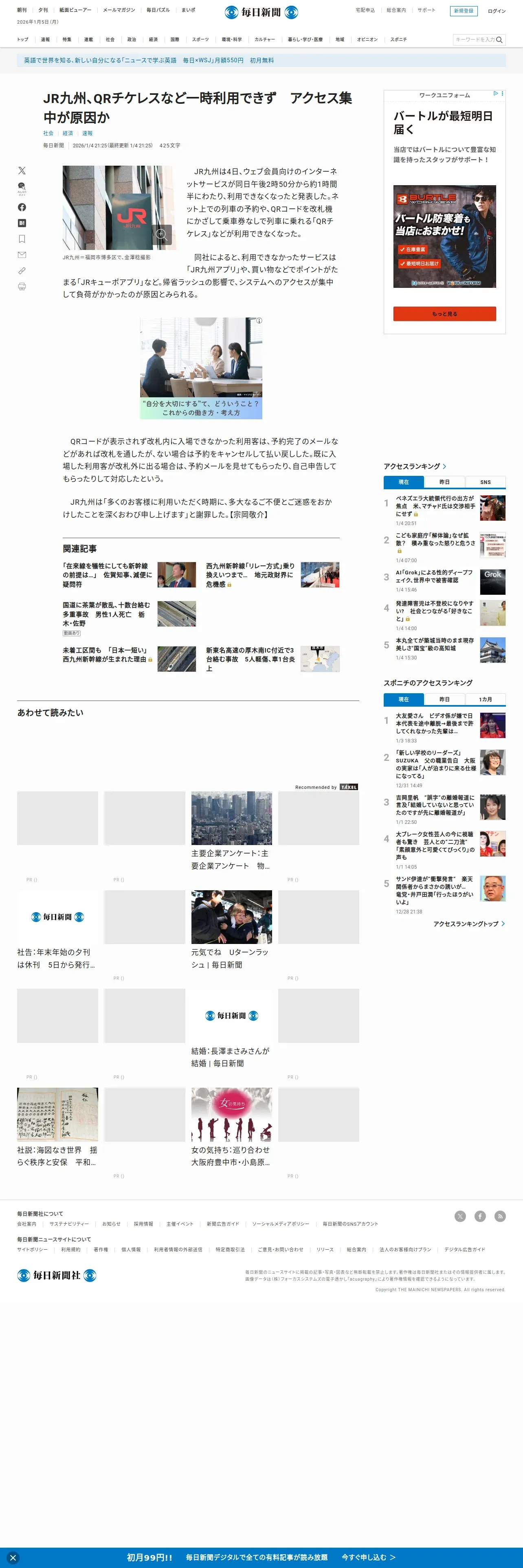Open アクセスランキングトップ link
Viewport: 523px width, 1568px height.
click(469, 923)
